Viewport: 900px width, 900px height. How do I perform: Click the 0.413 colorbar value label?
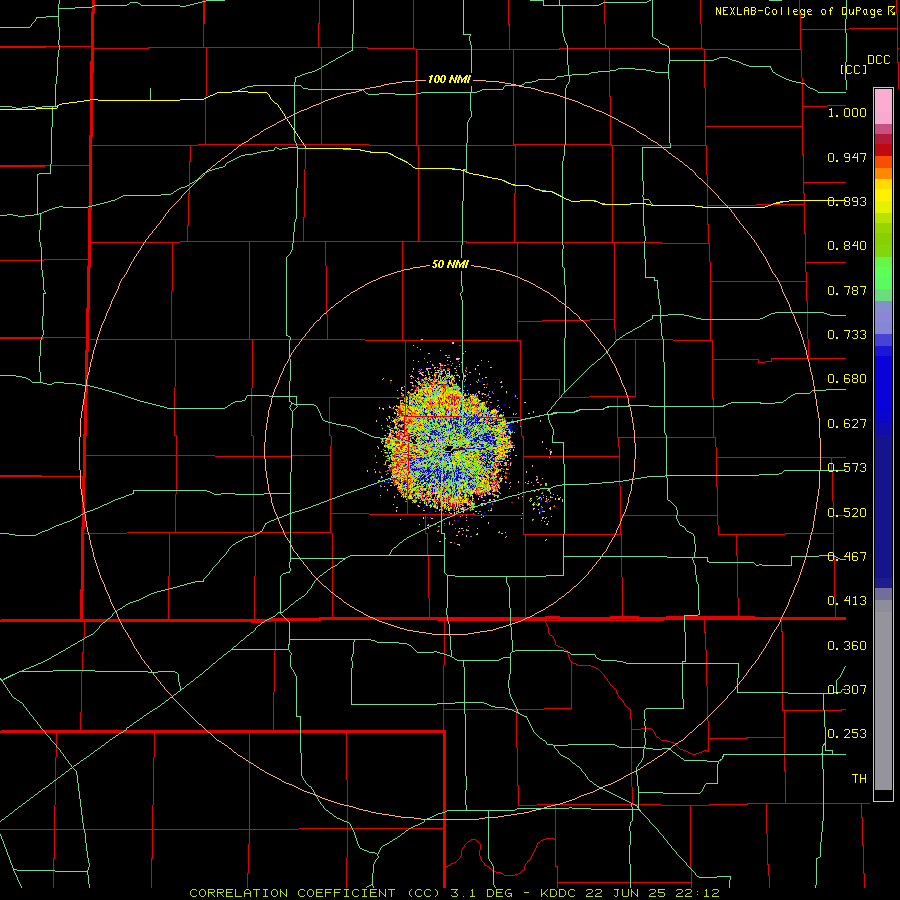coord(847,601)
